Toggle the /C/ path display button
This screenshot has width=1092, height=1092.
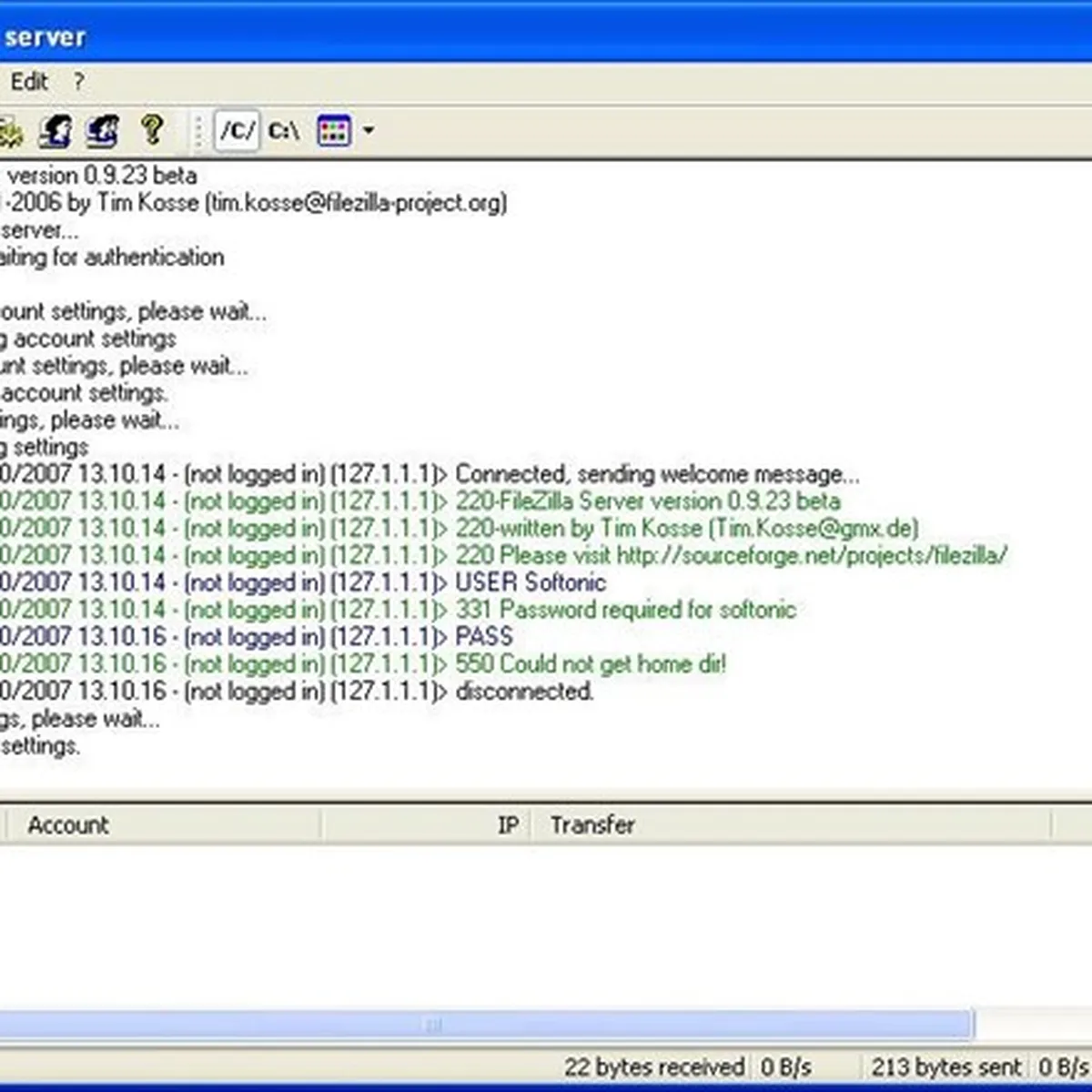(237, 131)
